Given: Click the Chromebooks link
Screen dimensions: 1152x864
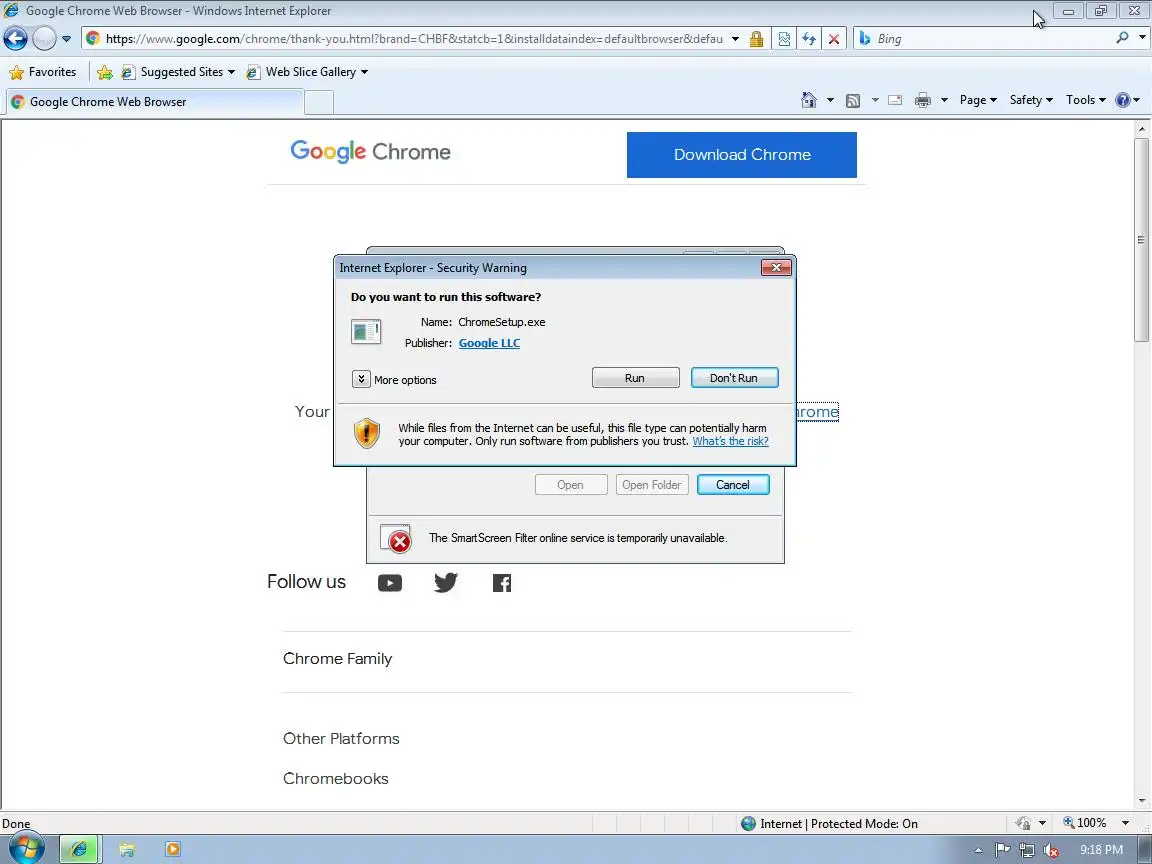Looking at the screenshot, I should 336,779.
